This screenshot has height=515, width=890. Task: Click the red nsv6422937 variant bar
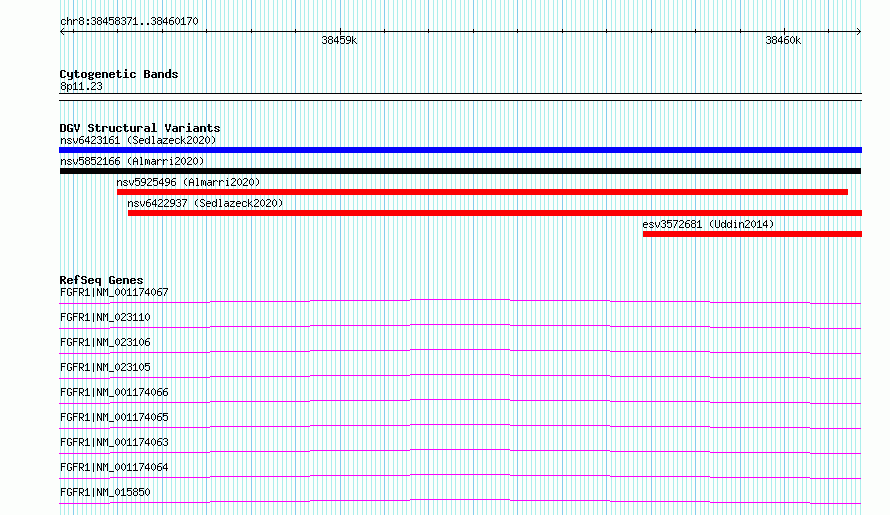pos(495,213)
